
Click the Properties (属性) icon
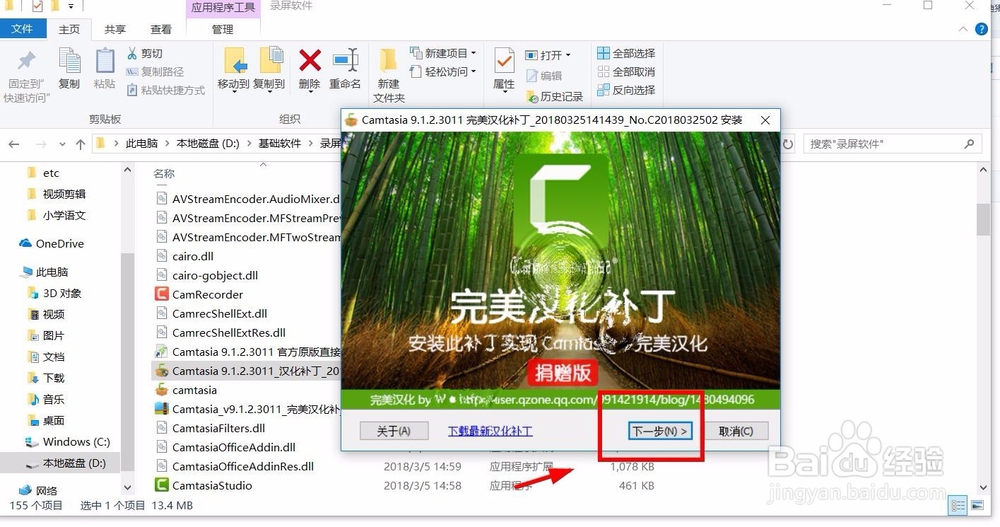click(x=504, y=61)
